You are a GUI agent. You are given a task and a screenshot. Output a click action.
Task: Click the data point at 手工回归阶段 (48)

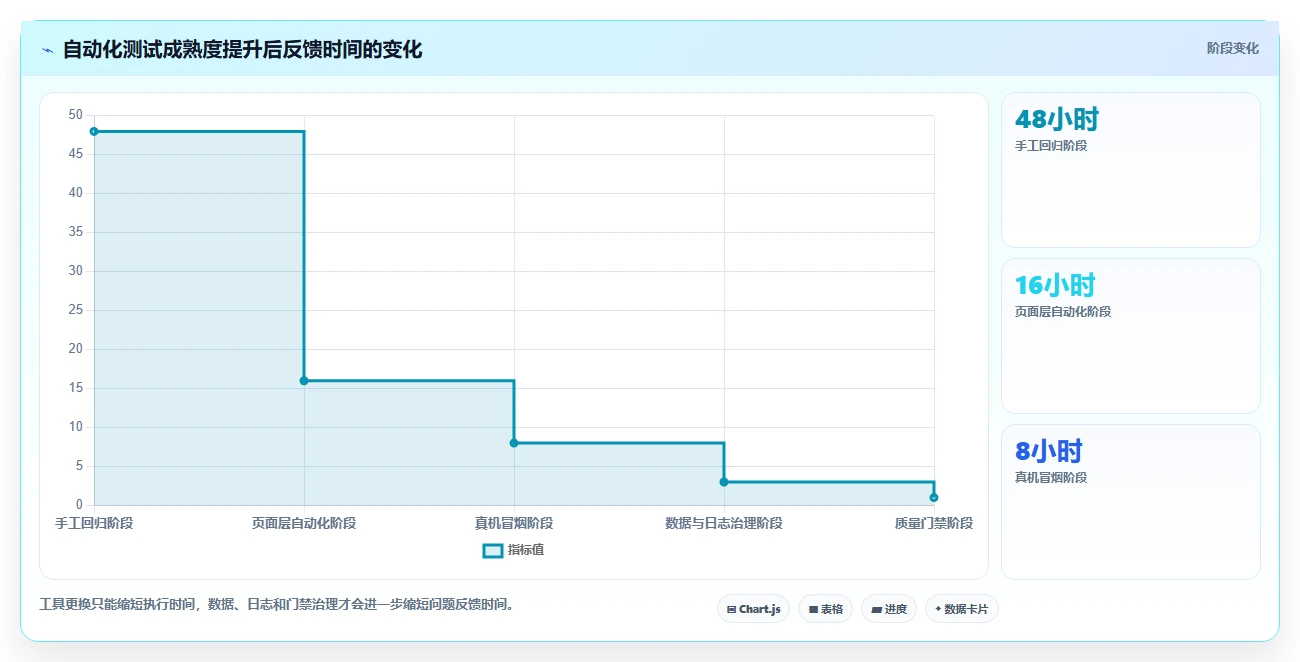click(x=94, y=131)
